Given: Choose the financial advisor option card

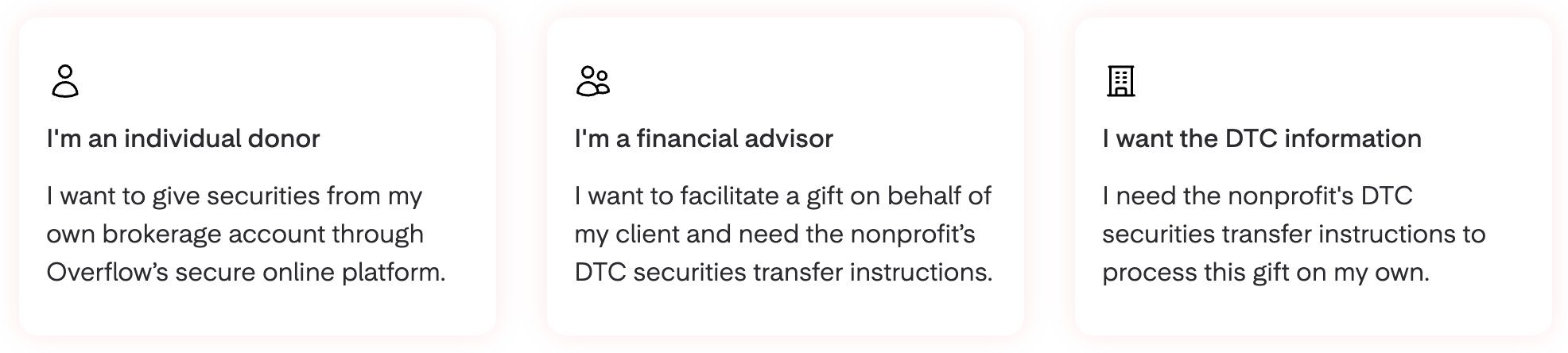Looking at the screenshot, I should (x=786, y=176).
